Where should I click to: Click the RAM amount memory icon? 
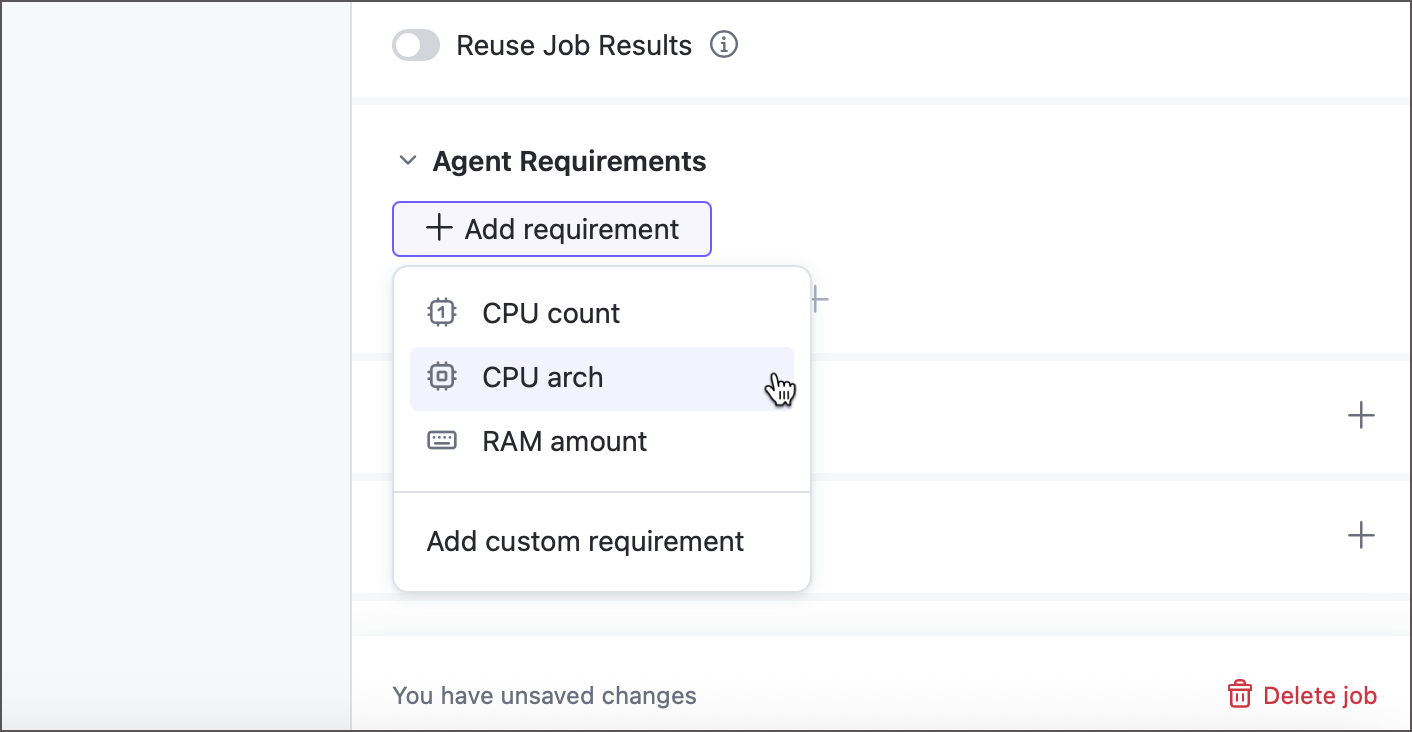442,441
